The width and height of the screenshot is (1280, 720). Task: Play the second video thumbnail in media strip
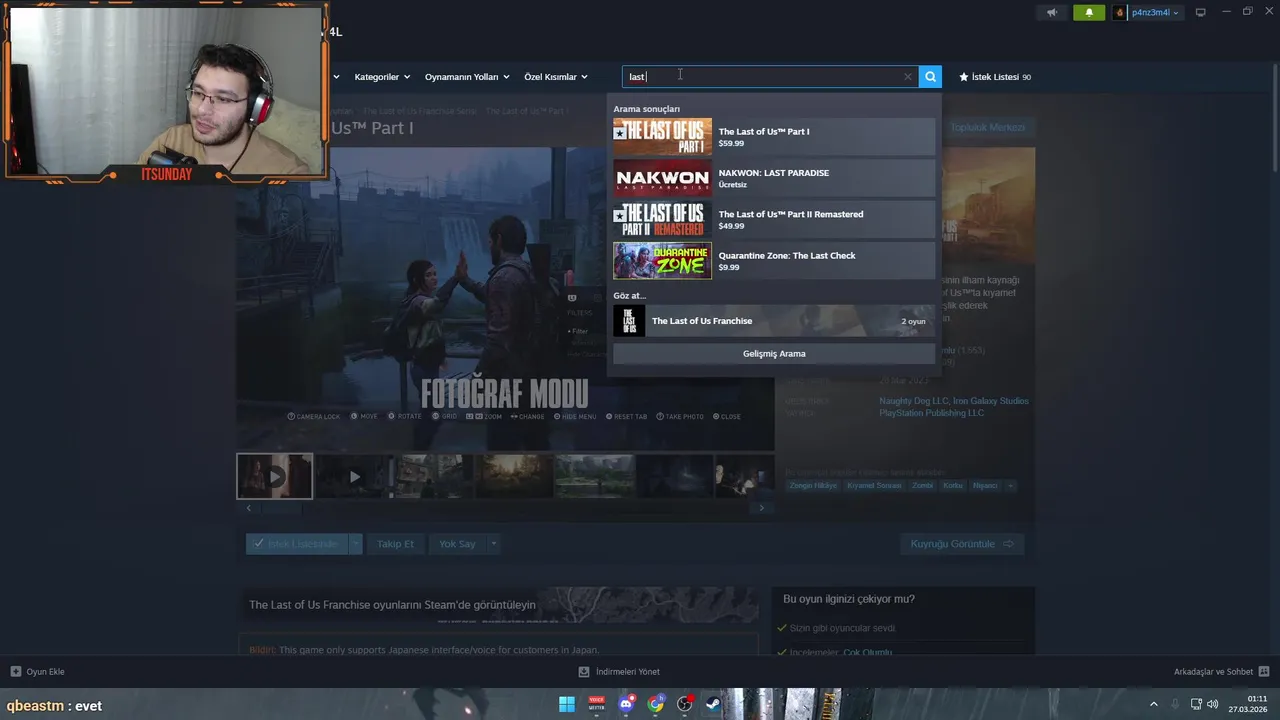point(353,477)
